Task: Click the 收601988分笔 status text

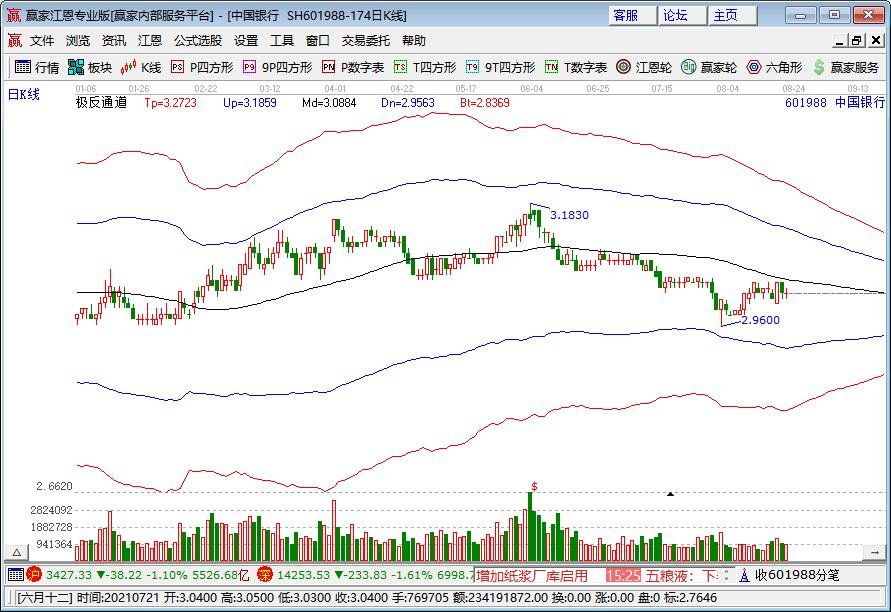Action: (x=797, y=575)
